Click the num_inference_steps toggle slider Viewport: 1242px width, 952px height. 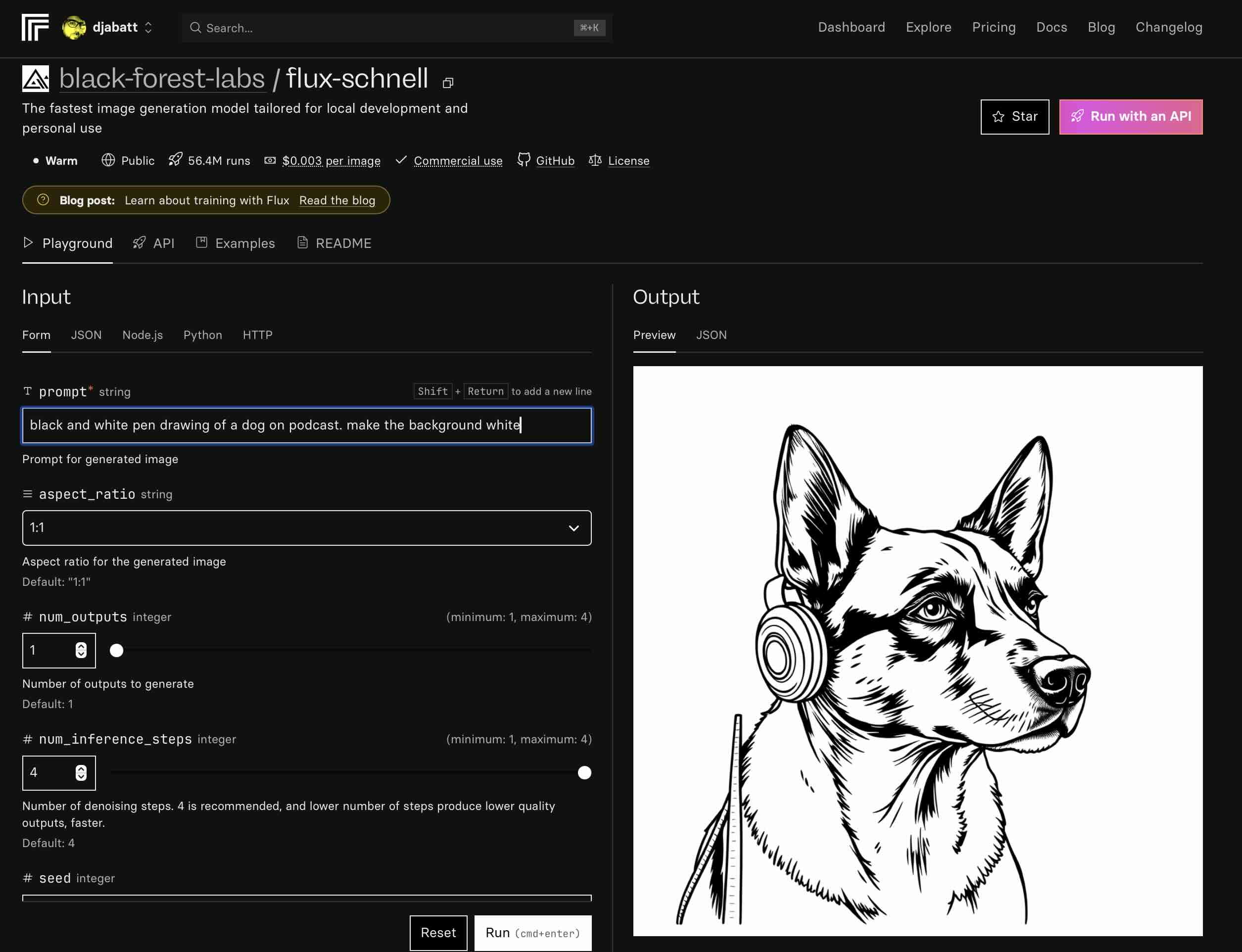point(584,772)
